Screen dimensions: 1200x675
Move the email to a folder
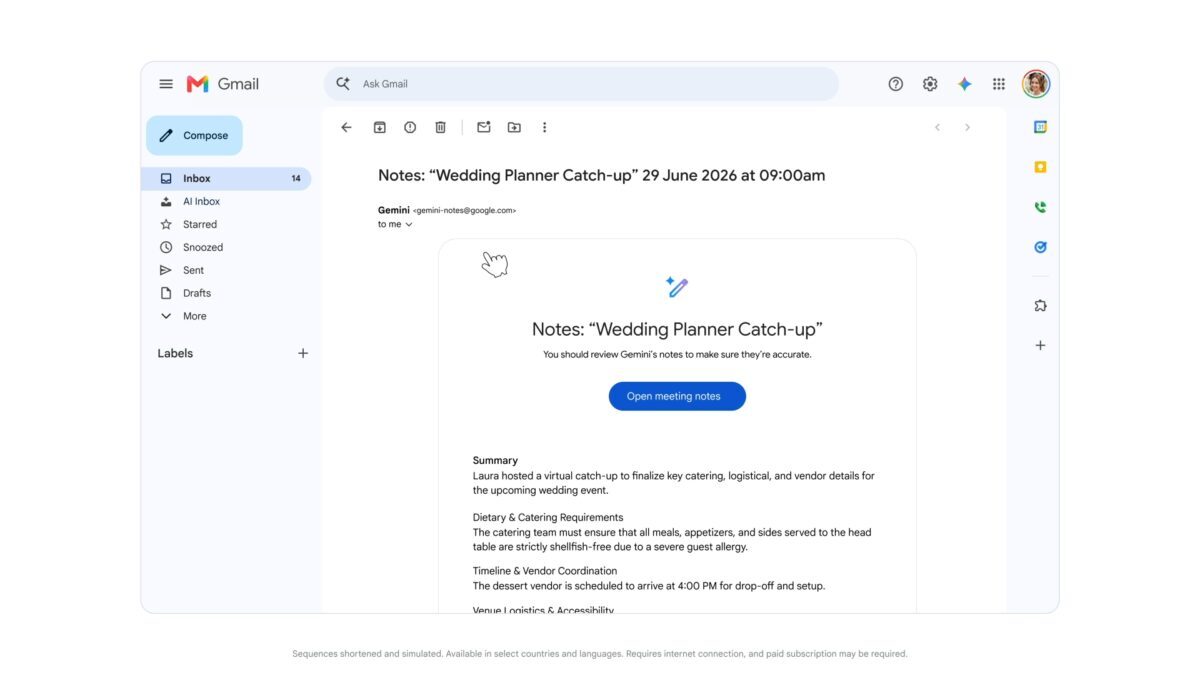click(514, 127)
